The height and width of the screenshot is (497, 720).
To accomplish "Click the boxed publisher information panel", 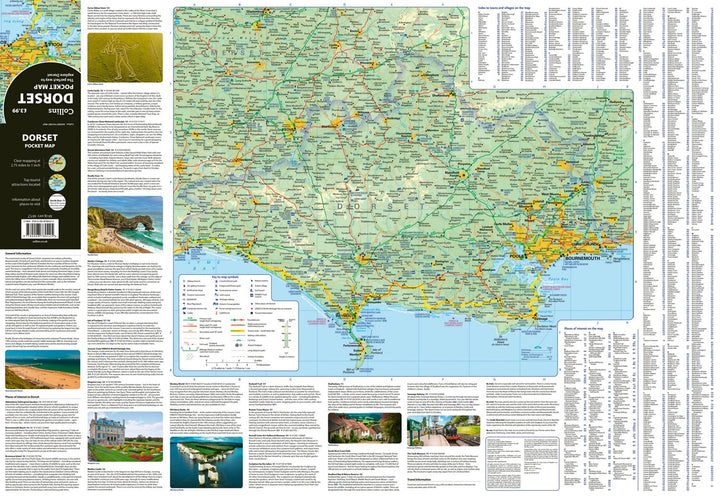I will tap(523, 463).
